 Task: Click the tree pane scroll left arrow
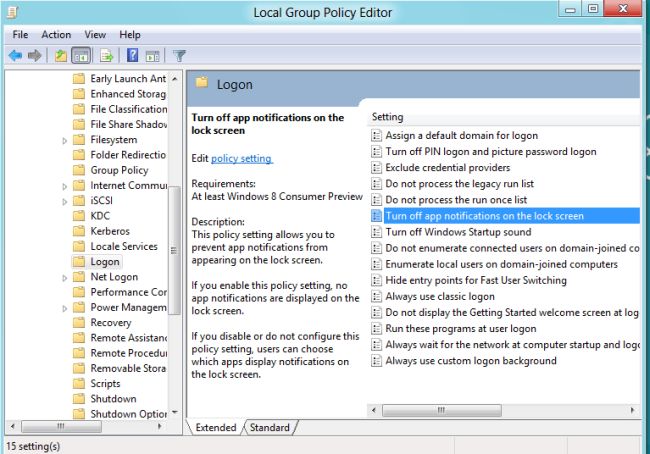12,426
